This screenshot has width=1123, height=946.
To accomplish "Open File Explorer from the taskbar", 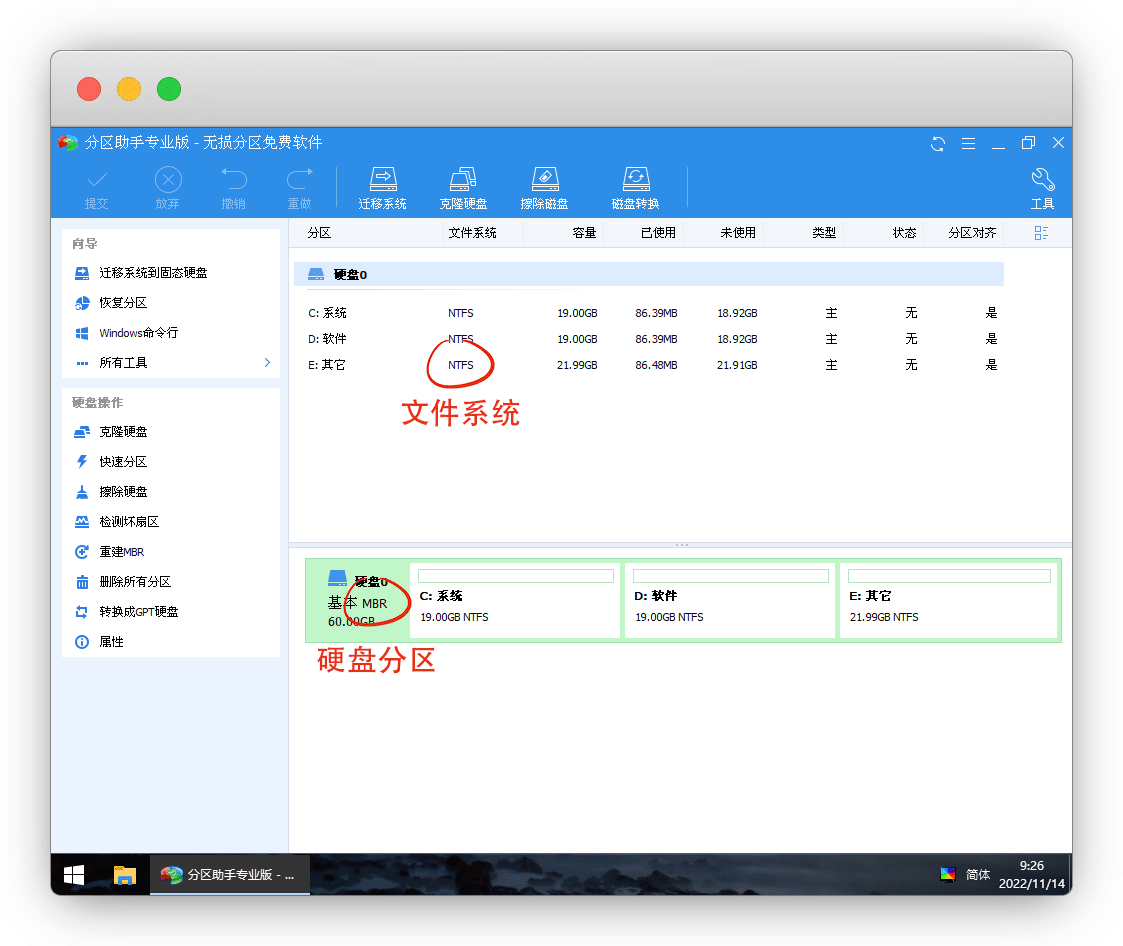I will [124, 875].
